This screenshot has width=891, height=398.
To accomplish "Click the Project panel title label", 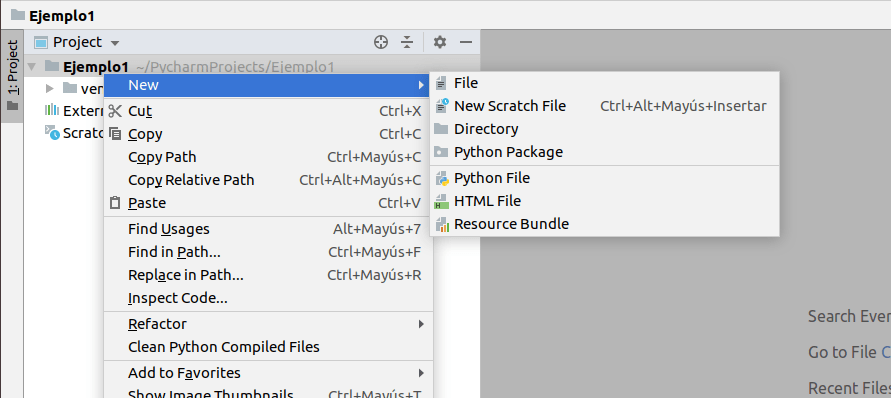I will 77,42.
